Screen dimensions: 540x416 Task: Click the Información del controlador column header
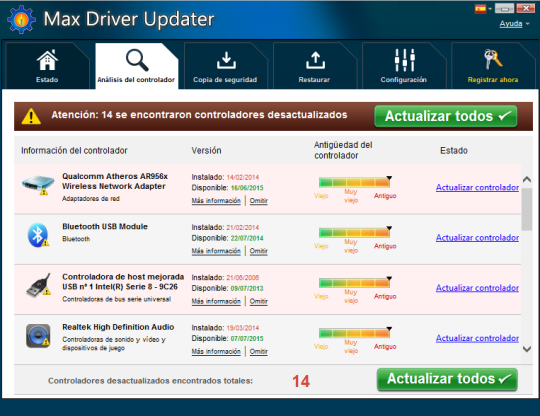[74, 150]
